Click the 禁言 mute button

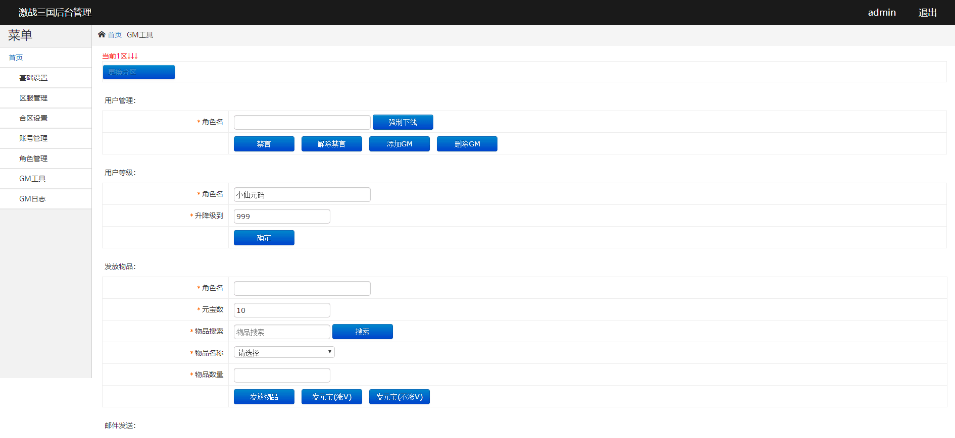pos(264,144)
